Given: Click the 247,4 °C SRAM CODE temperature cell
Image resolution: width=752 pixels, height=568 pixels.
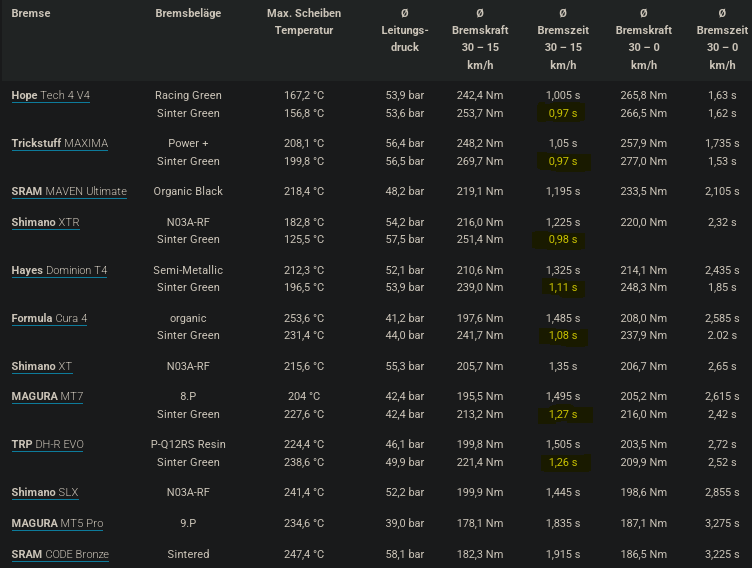Looking at the screenshot, I should 304,554.
